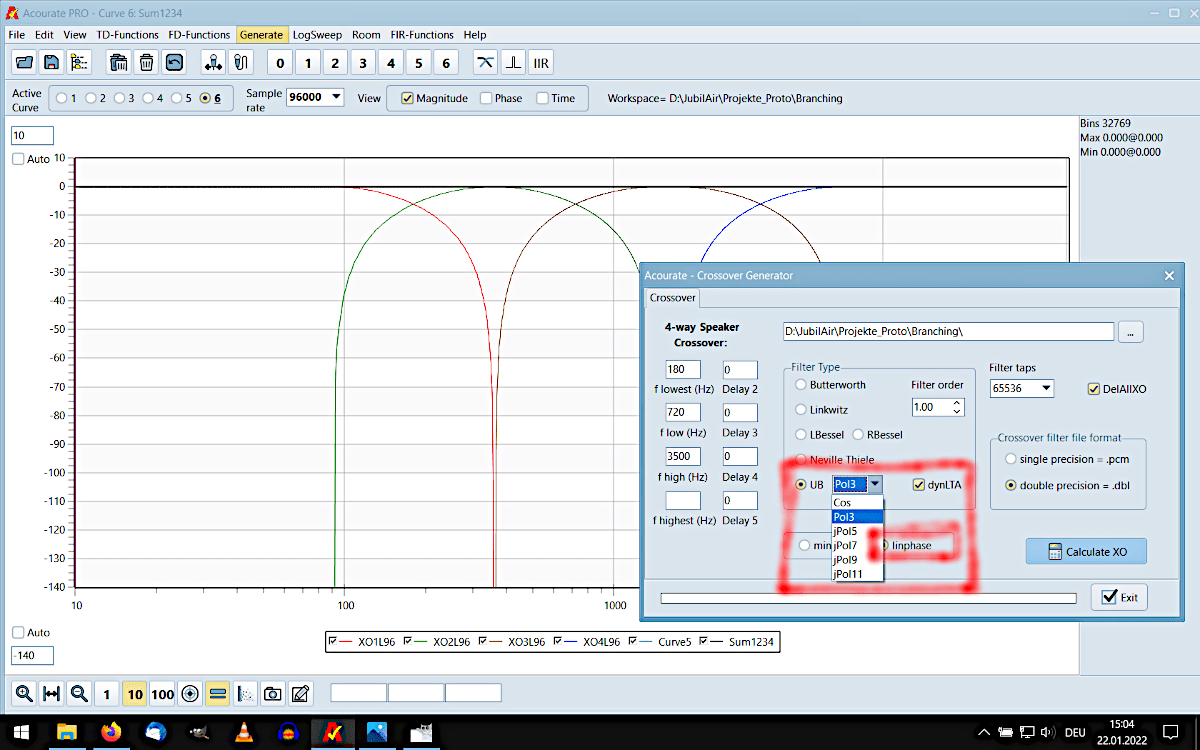Select the Linkwitz filter type

(801, 409)
